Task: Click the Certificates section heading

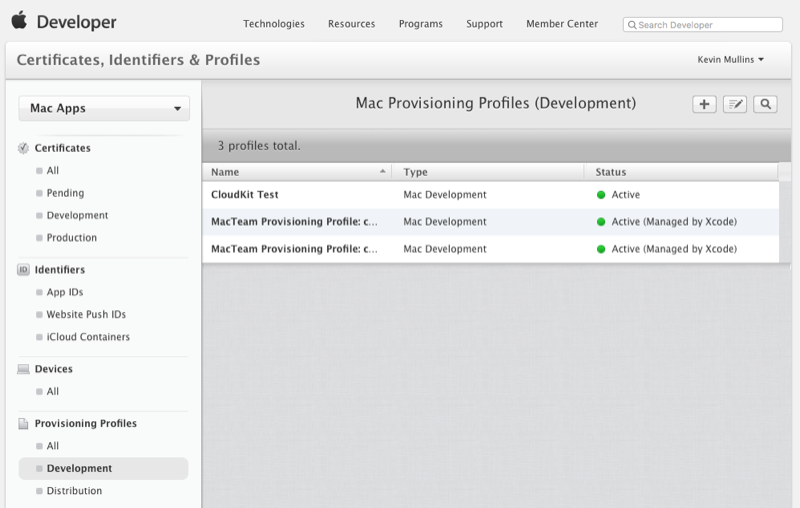Action: [62, 148]
